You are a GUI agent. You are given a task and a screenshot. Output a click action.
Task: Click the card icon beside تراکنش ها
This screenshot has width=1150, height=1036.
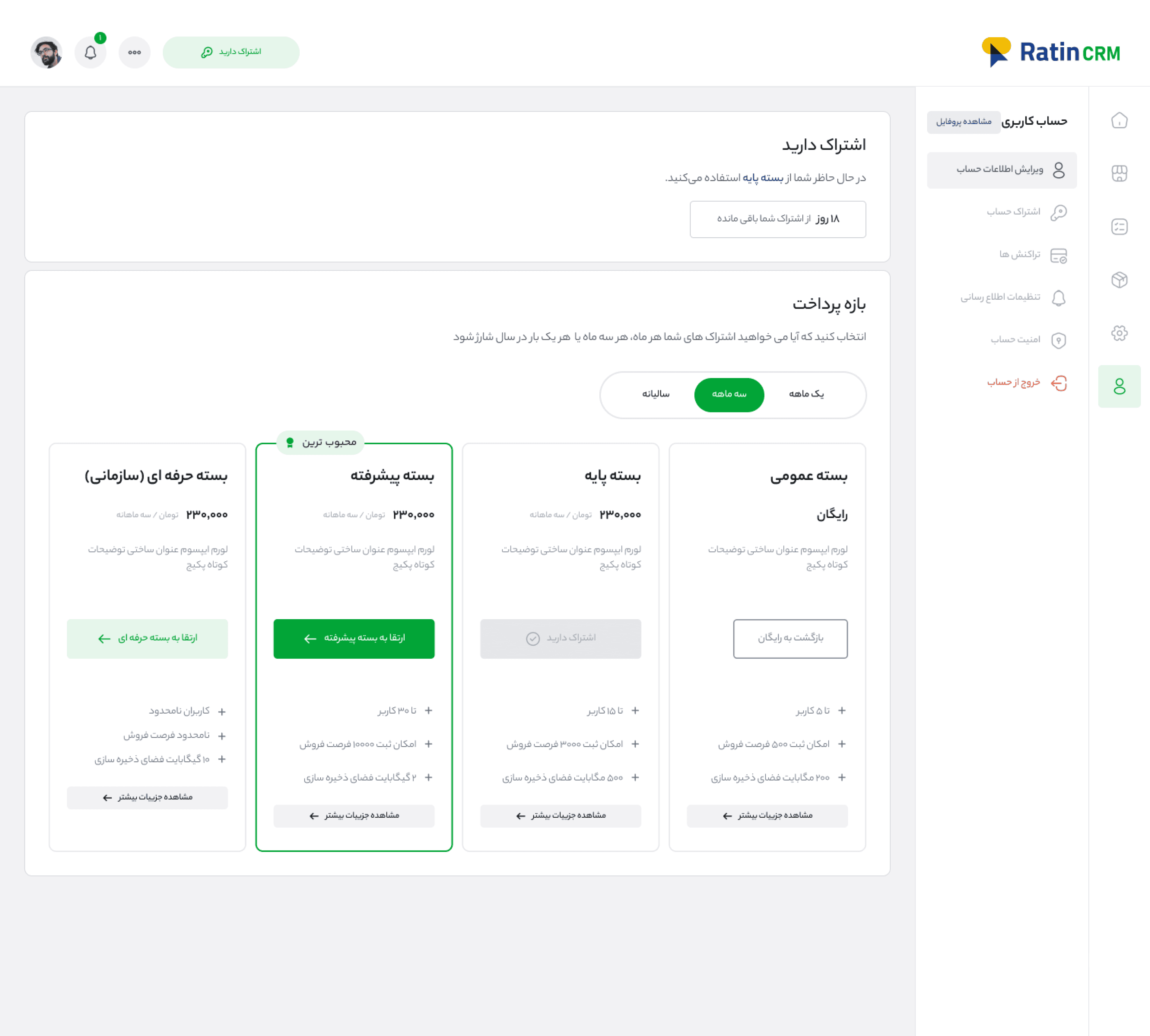pyautogui.click(x=1059, y=256)
